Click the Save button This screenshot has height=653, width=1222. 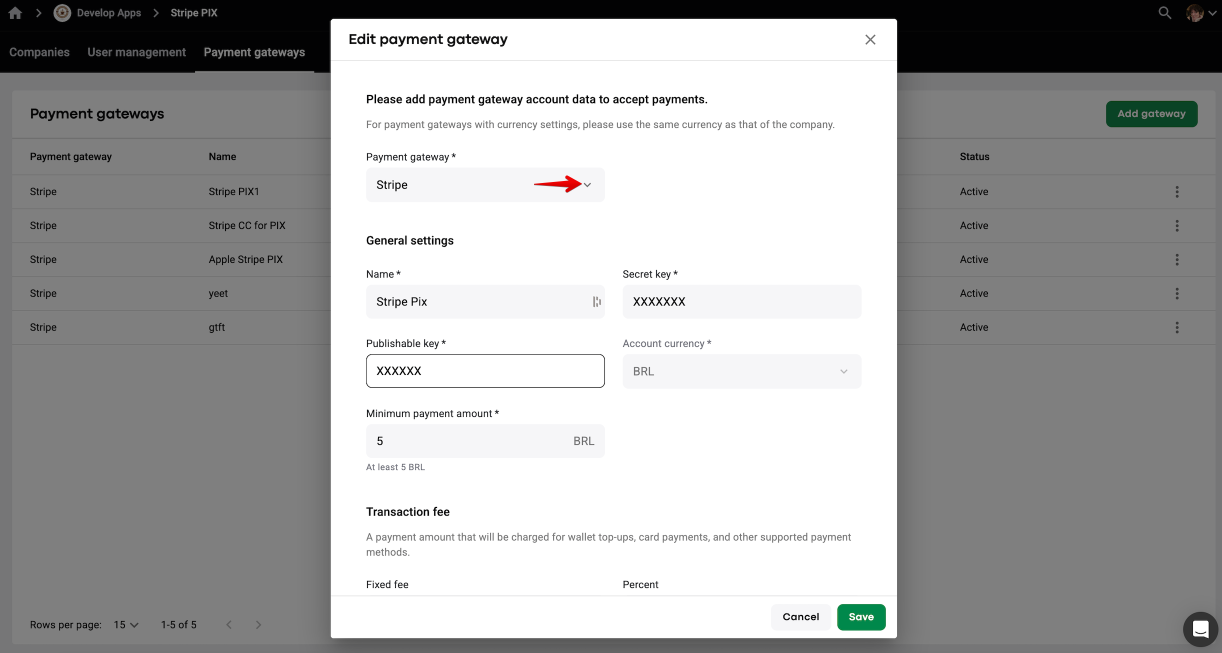click(x=861, y=617)
